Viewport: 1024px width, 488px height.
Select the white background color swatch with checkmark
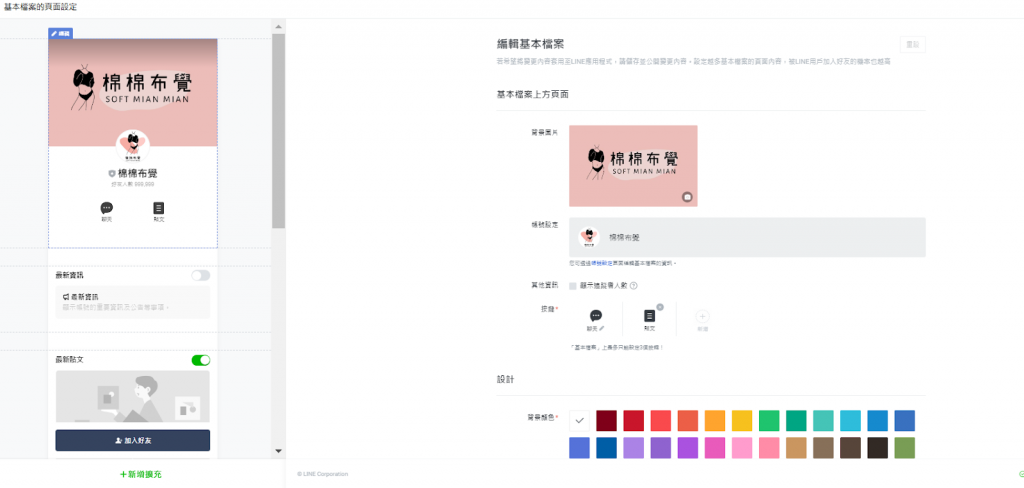click(579, 421)
